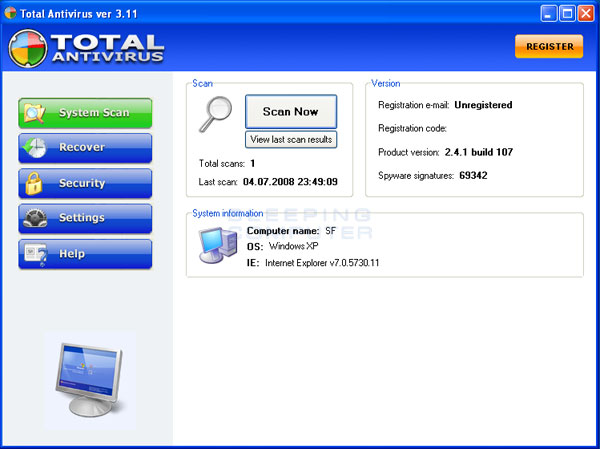Image resolution: width=600 pixels, height=449 pixels.
Task: Click the title bar application icon
Action: click(10, 13)
